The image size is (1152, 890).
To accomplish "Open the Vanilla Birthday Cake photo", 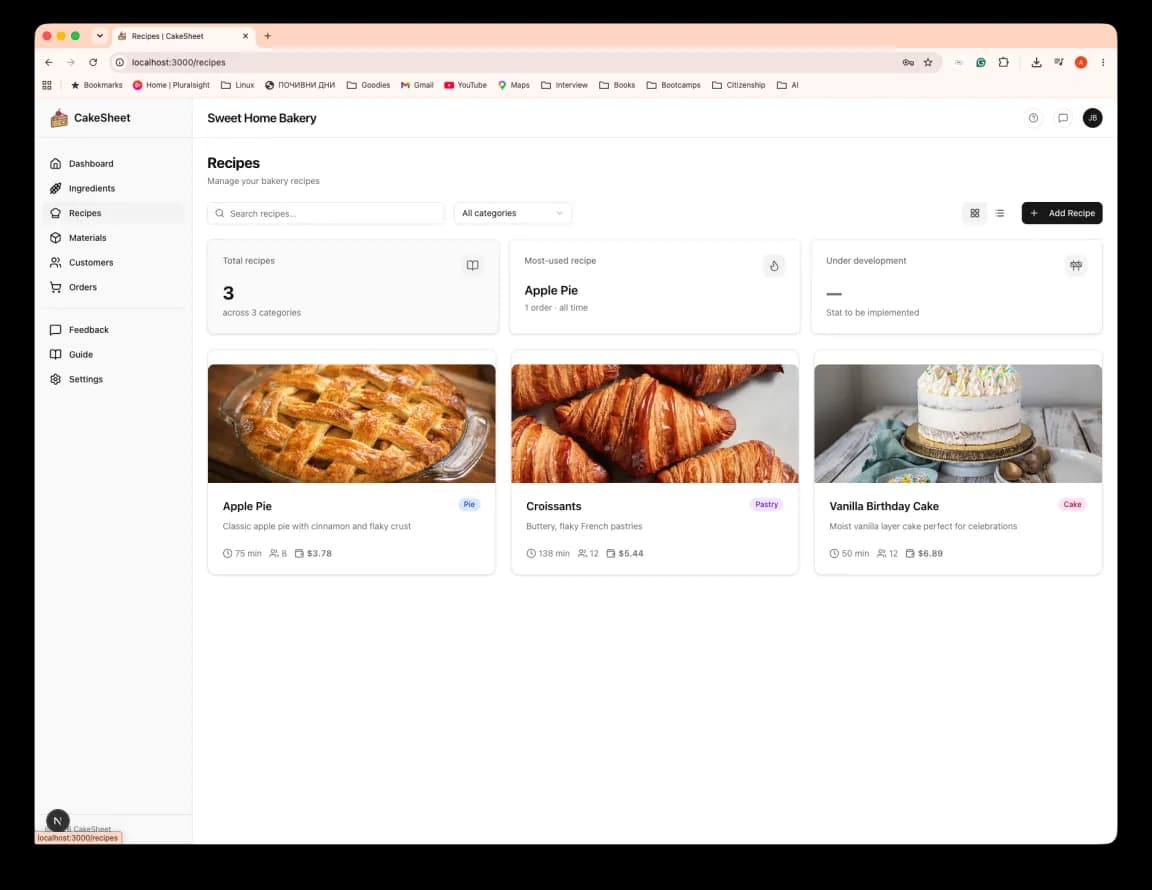I will tap(958, 423).
